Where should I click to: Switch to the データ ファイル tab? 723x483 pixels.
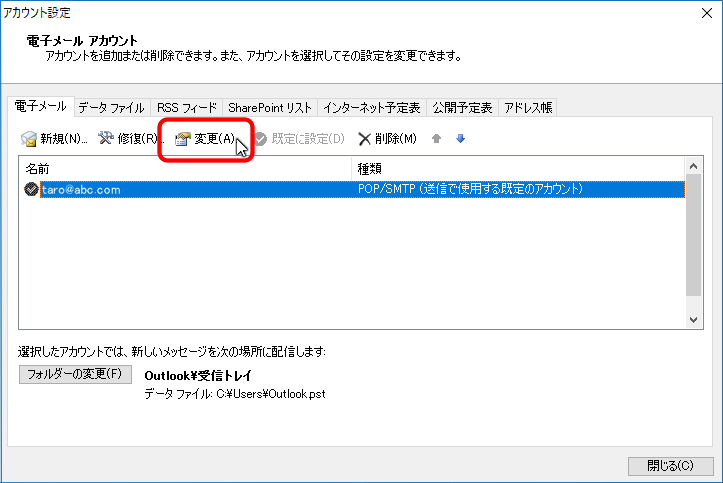click(x=111, y=108)
